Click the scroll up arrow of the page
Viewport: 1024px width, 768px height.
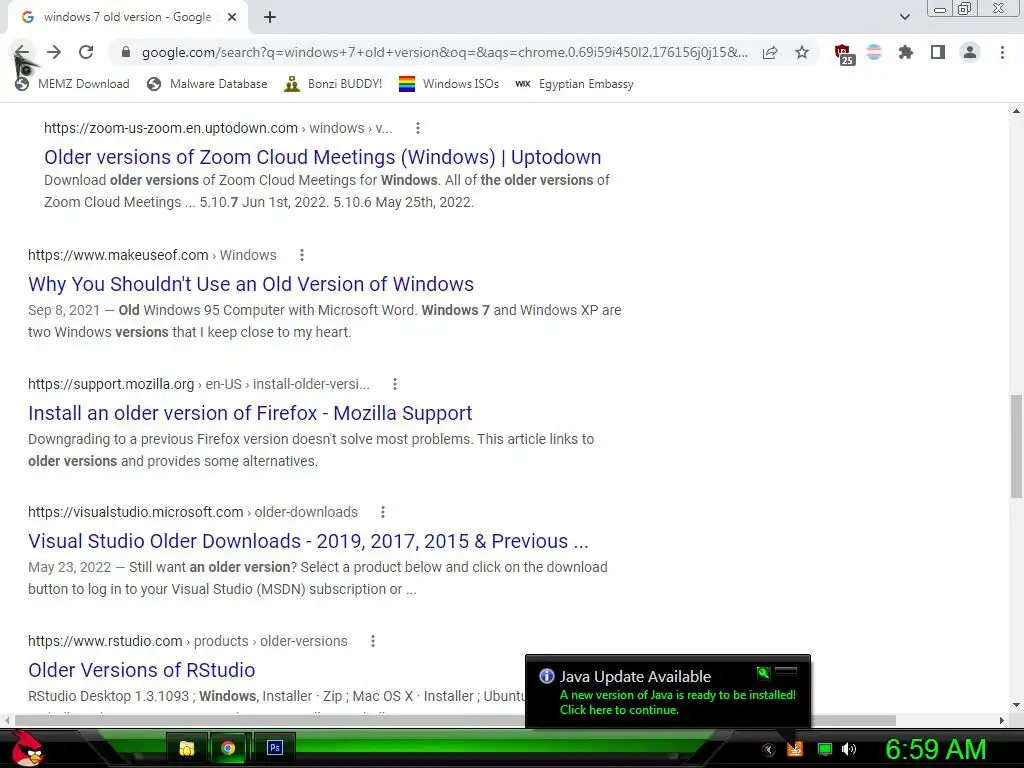click(x=1016, y=111)
